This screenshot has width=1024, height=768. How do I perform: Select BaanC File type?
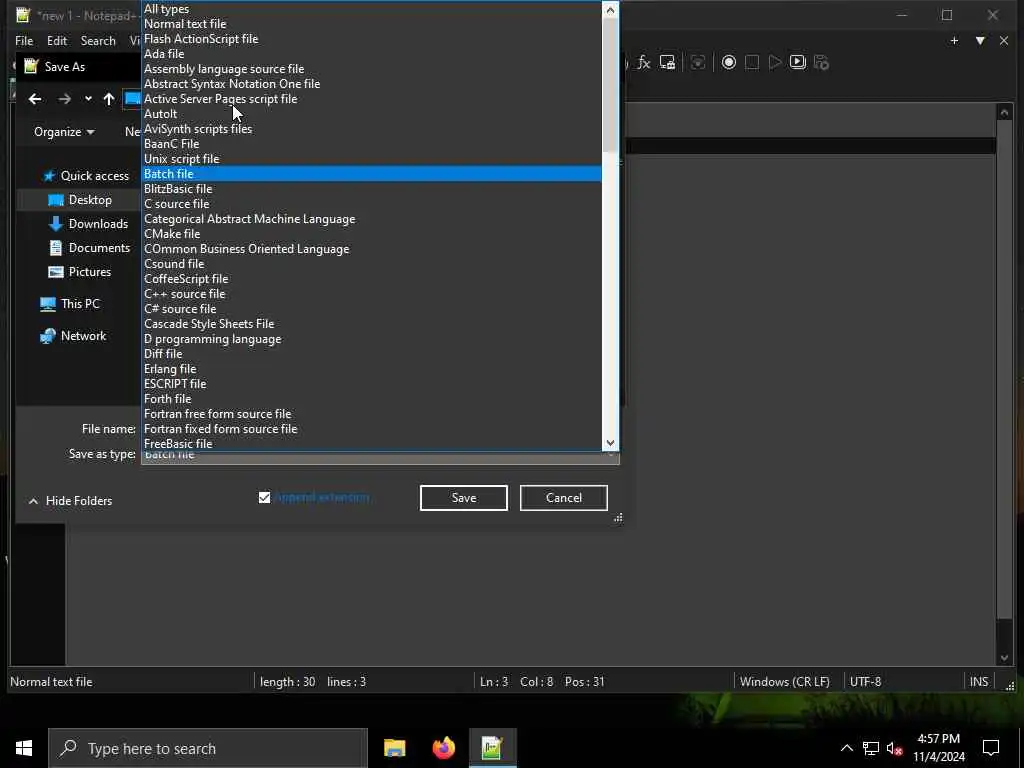click(x=372, y=144)
